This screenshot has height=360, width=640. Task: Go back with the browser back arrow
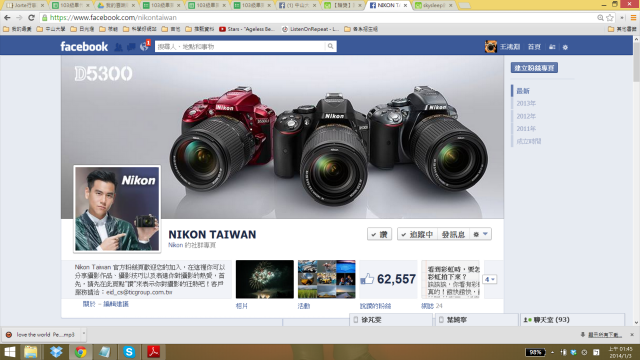[x=7, y=18]
